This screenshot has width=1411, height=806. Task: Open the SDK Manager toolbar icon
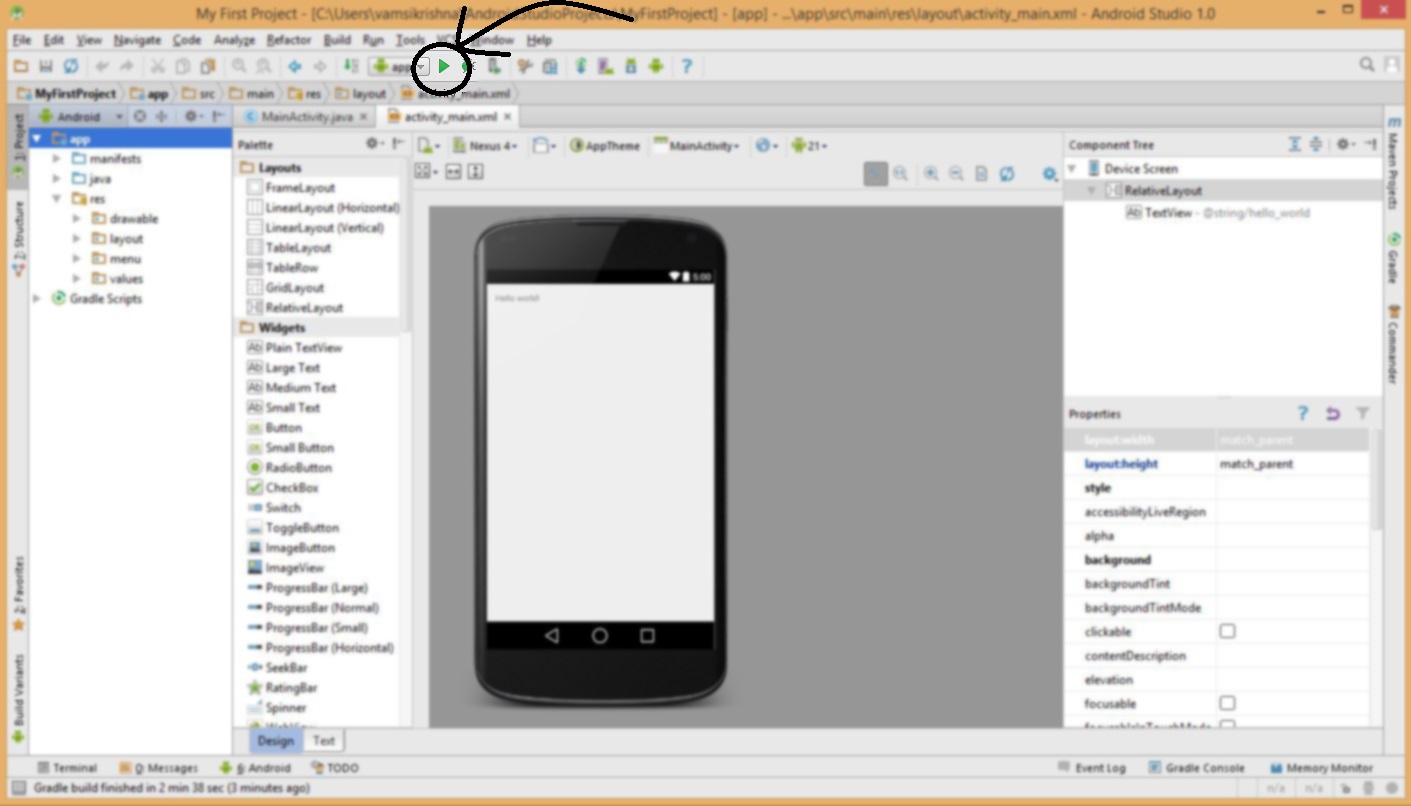click(x=631, y=66)
